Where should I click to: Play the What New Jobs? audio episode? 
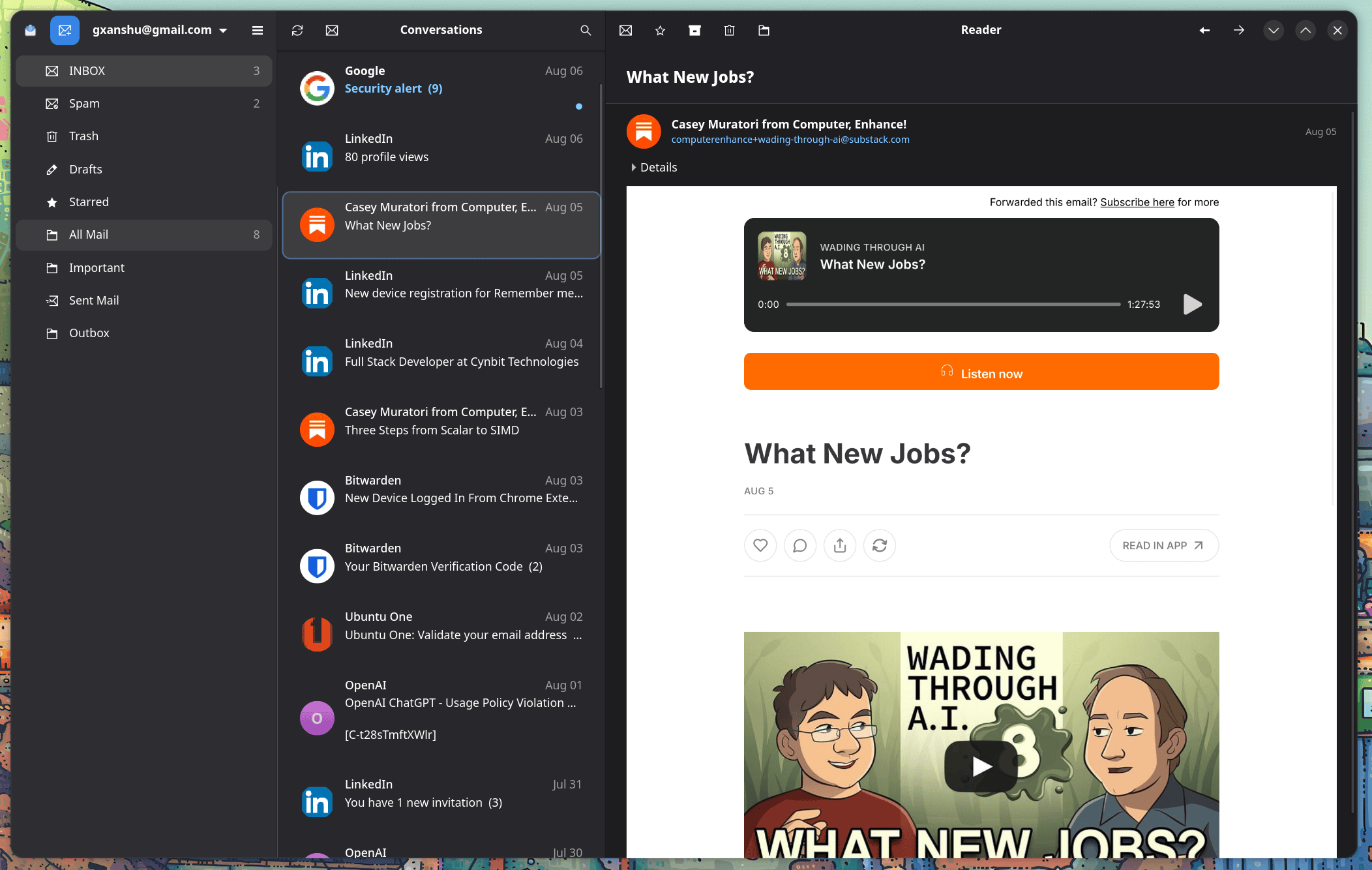(x=1193, y=304)
